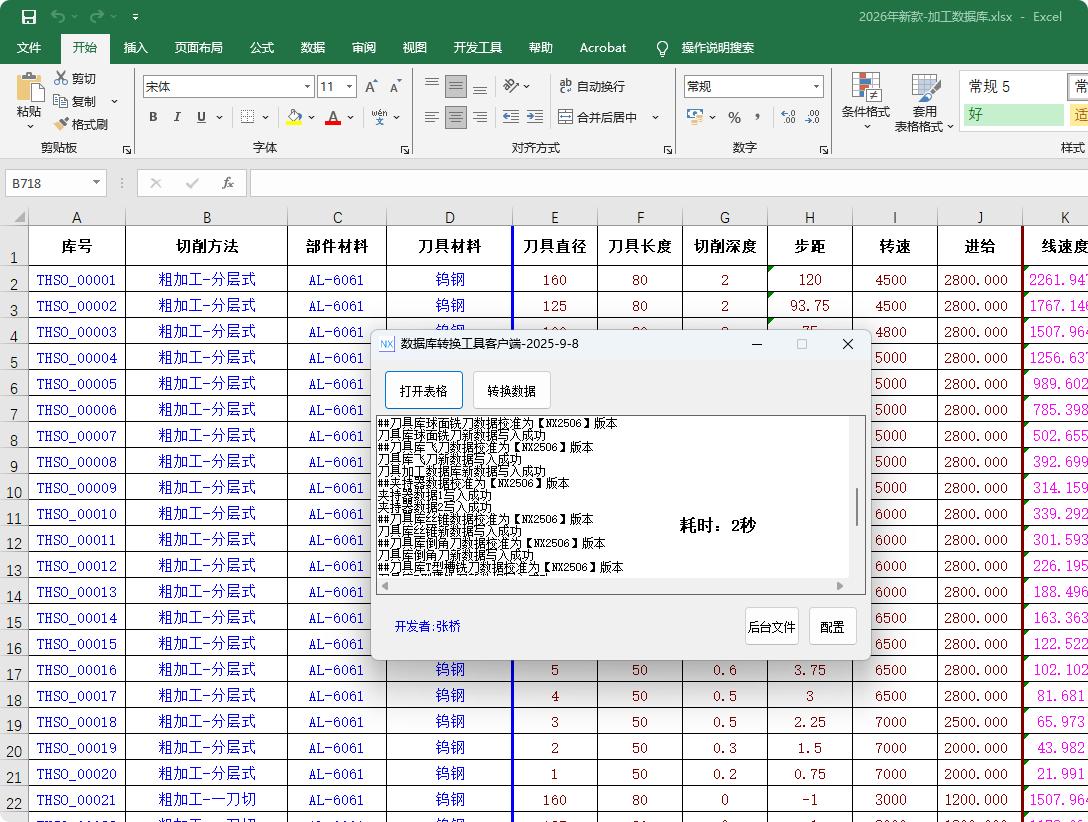
Task: Apply the borders grid icon
Action: point(247,117)
